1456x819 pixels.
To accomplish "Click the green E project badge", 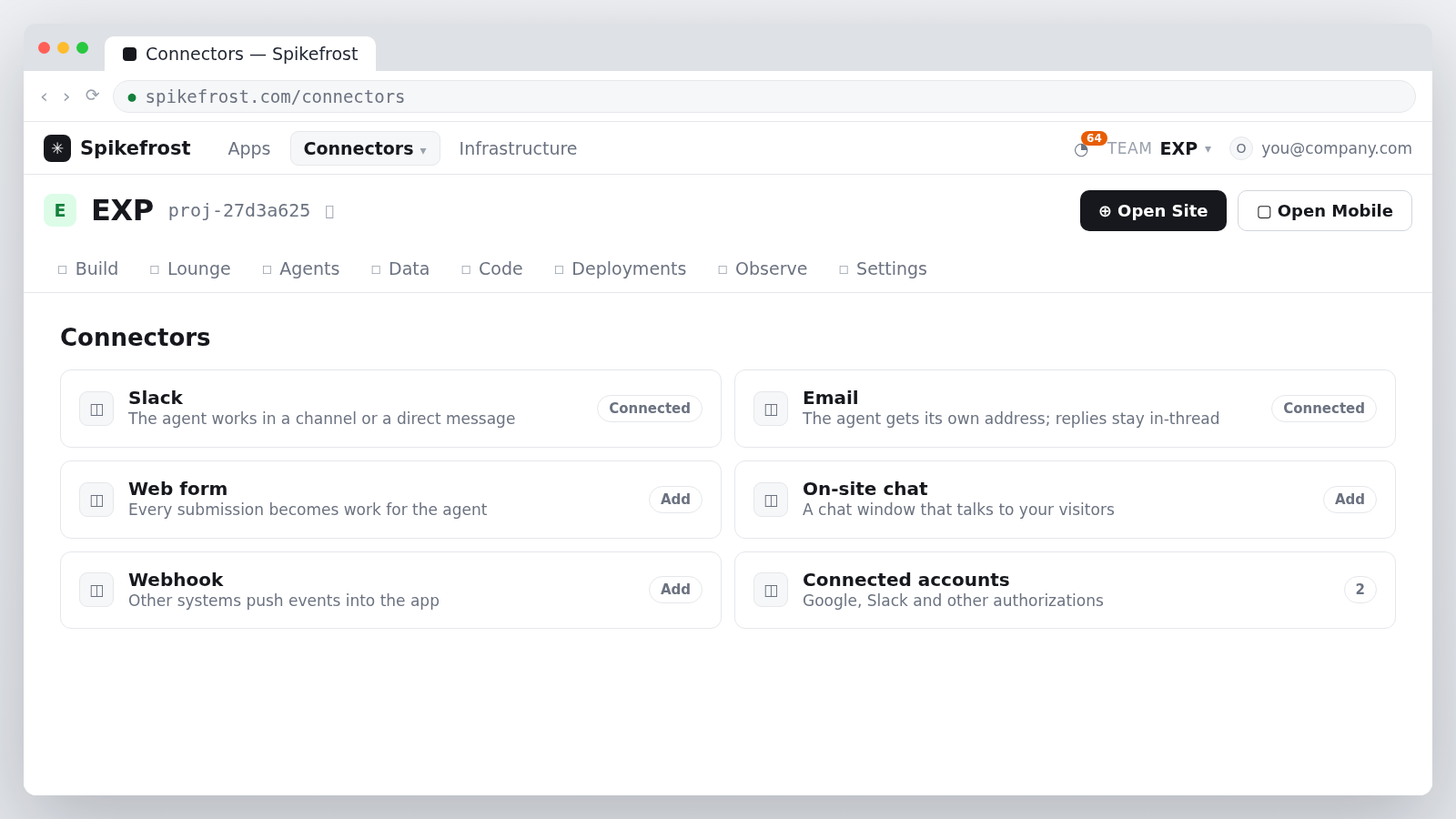I will point(60,210).
